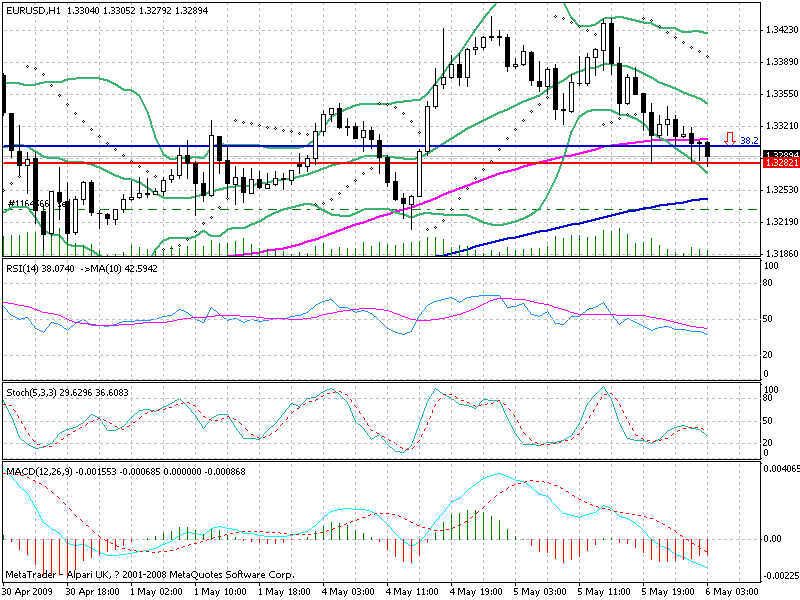
Task: Click the -0.00225 MACD scale value
Action: tap(781, 576)
